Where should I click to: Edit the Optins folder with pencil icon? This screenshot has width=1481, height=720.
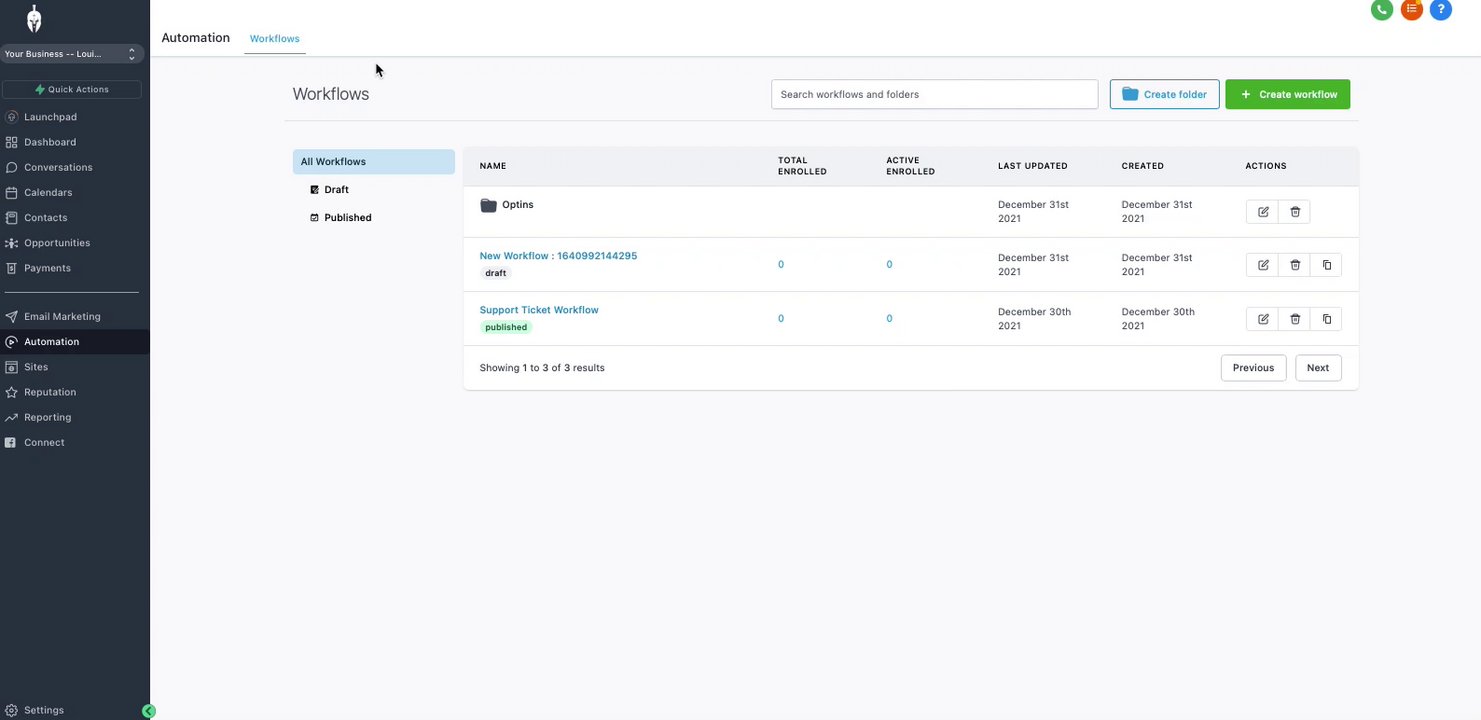click(x=1263, y=212)
